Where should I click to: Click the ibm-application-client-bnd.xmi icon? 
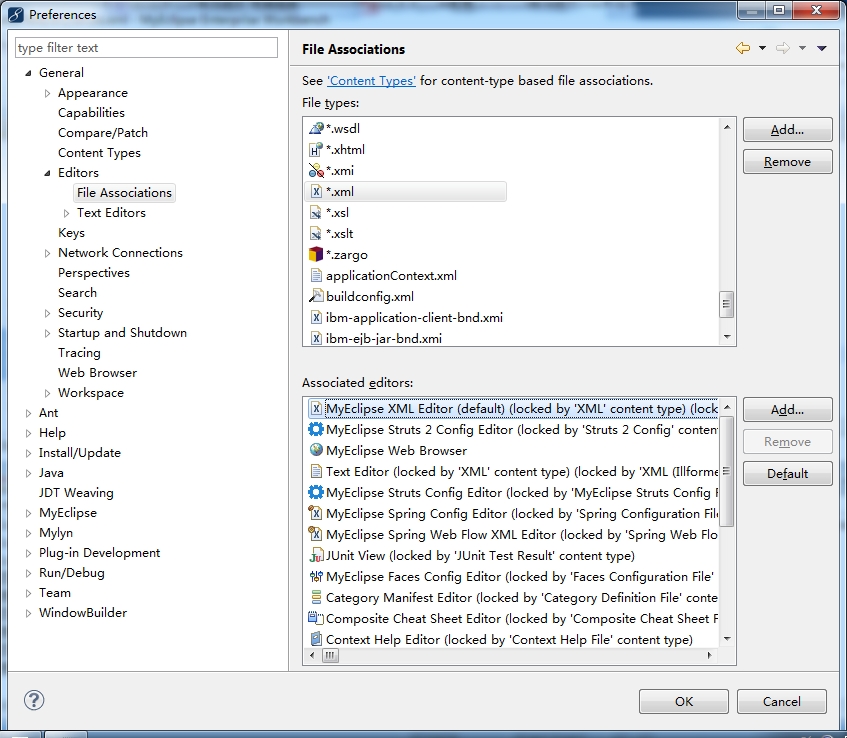coord(316,318)
